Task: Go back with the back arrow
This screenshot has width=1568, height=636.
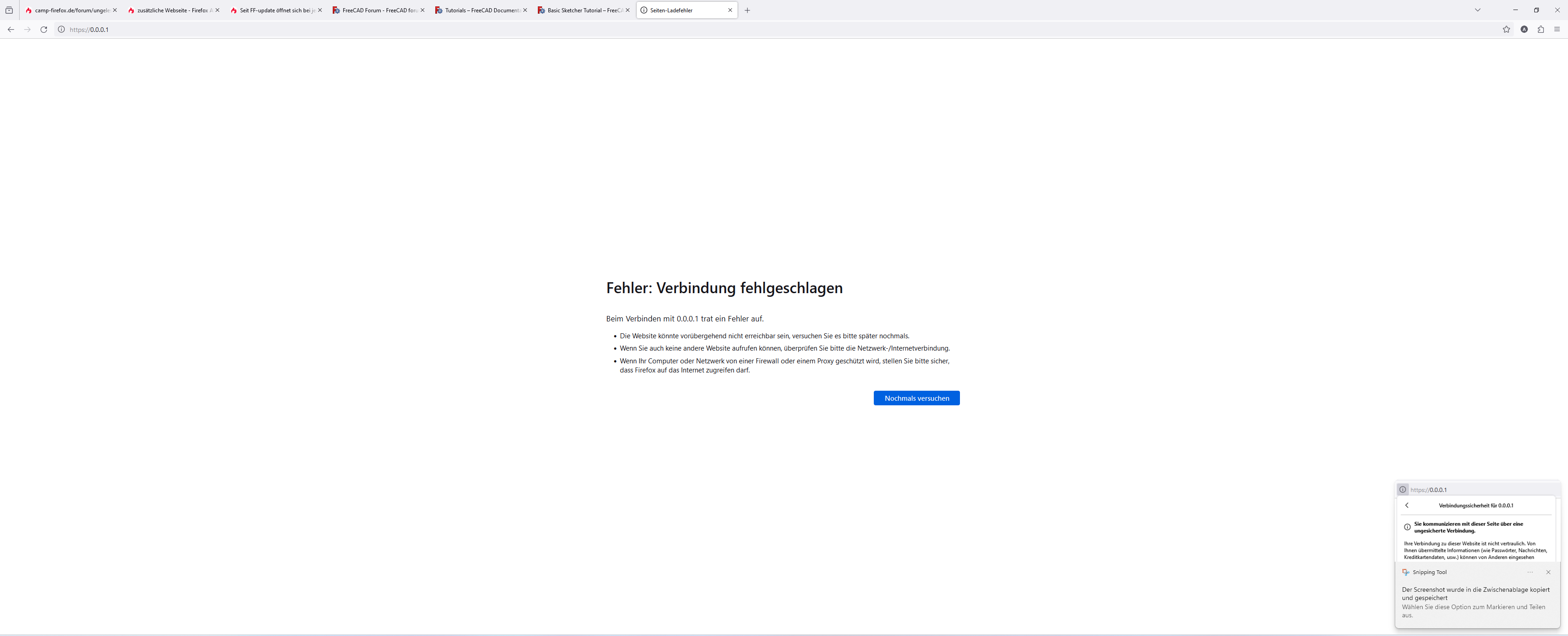Action: [x=11, y=29]
